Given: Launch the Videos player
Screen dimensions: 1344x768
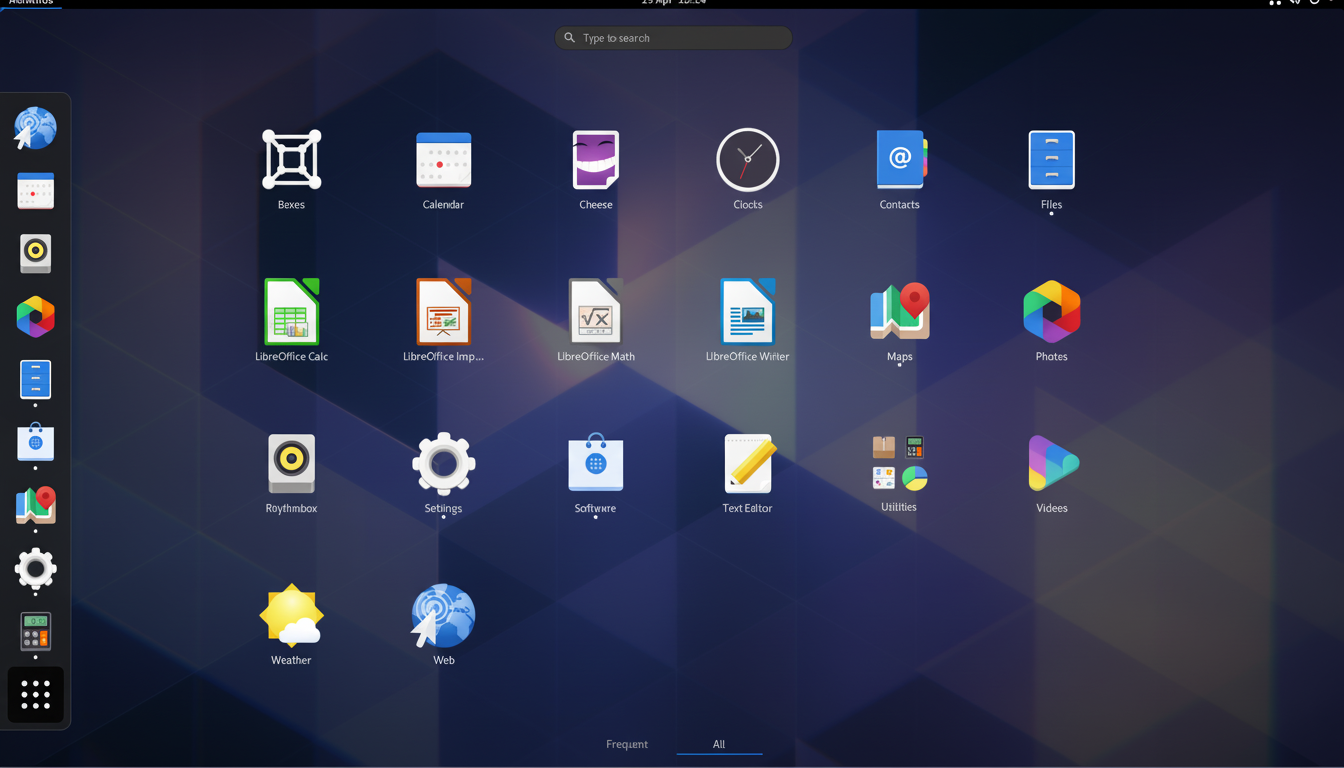Looking at the screenshot, I should point(1051,462).
